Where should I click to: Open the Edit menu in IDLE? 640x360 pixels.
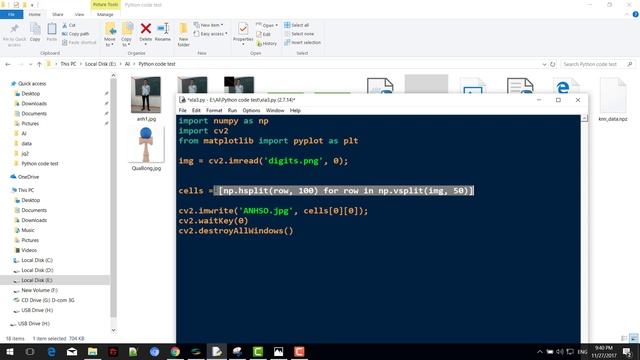point(196,111)
